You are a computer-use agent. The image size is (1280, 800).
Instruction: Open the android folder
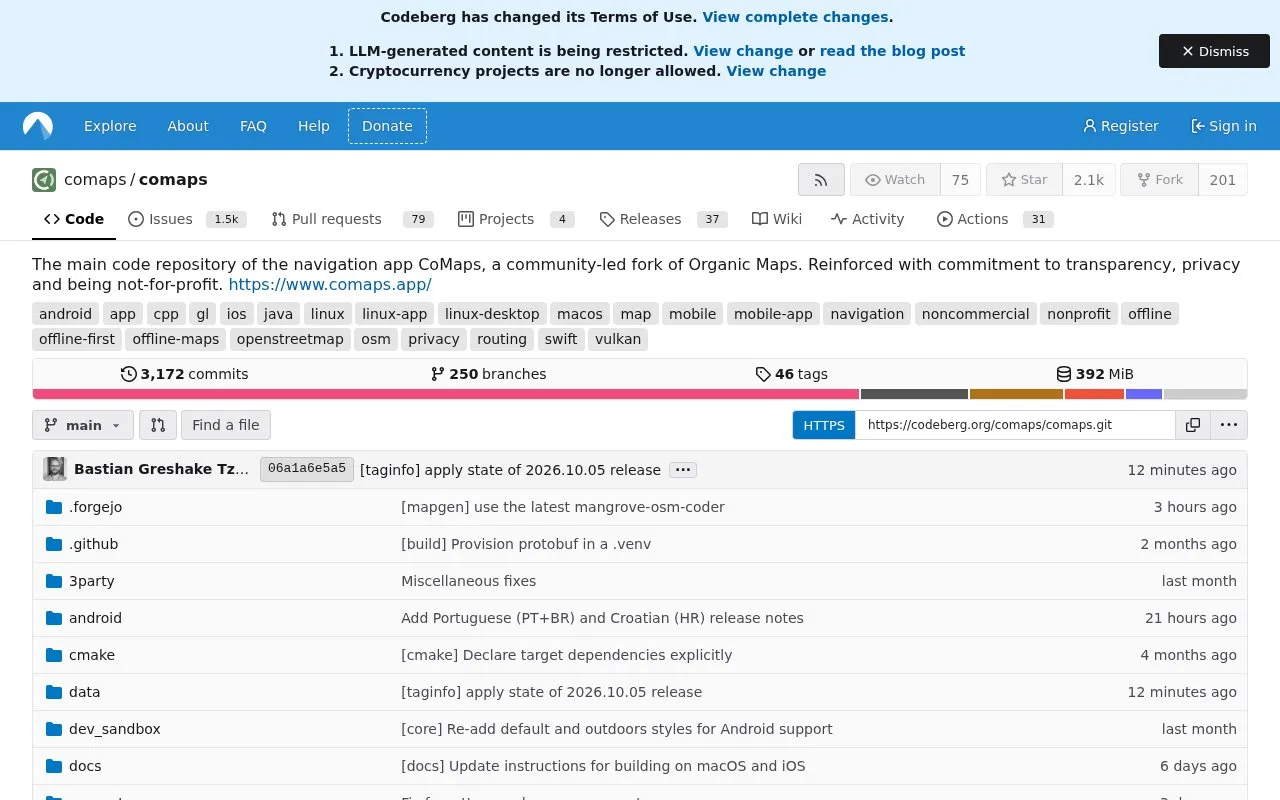(x=95, y=618)
